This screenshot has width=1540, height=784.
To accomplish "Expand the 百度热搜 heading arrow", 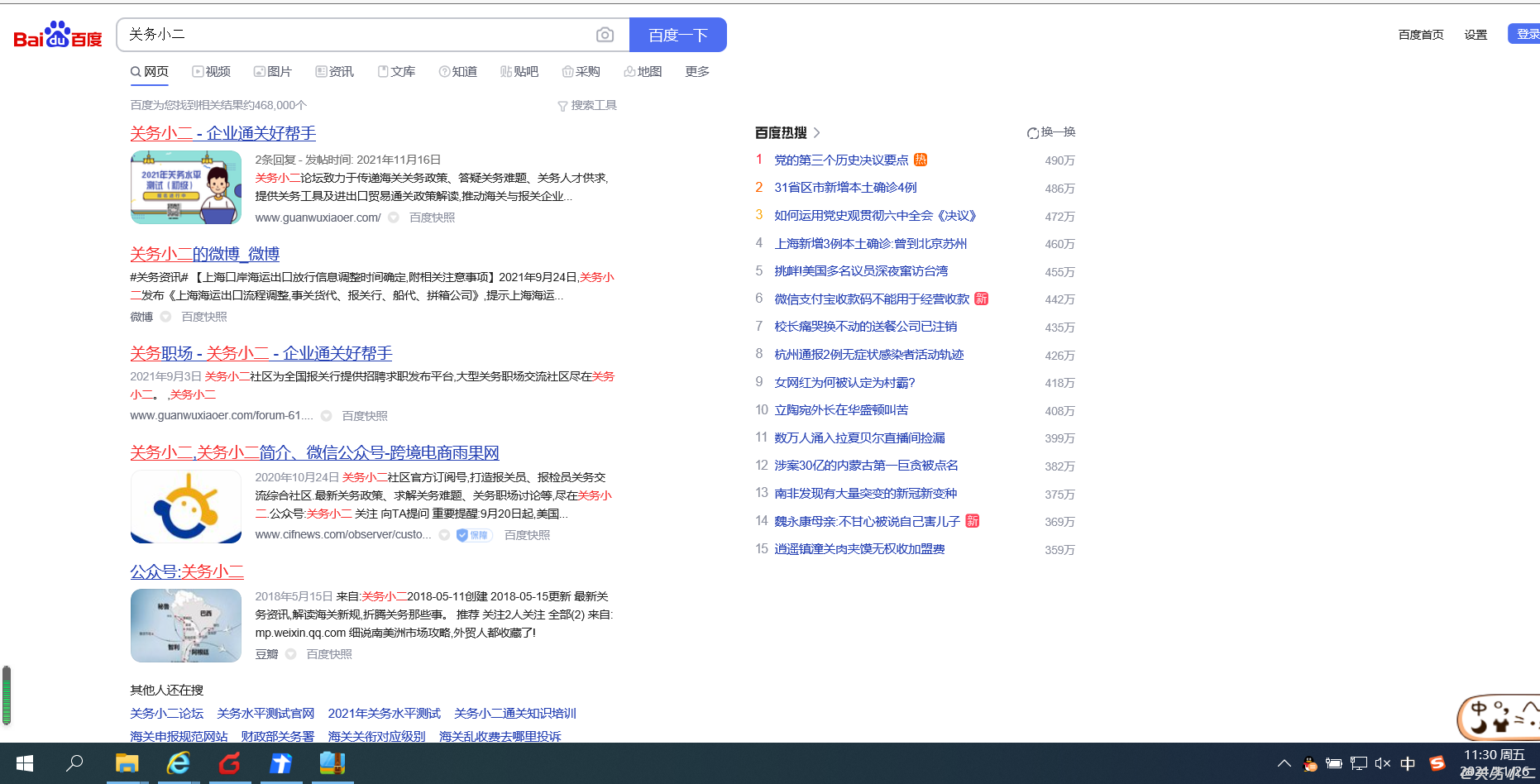I will coord(817,132).
